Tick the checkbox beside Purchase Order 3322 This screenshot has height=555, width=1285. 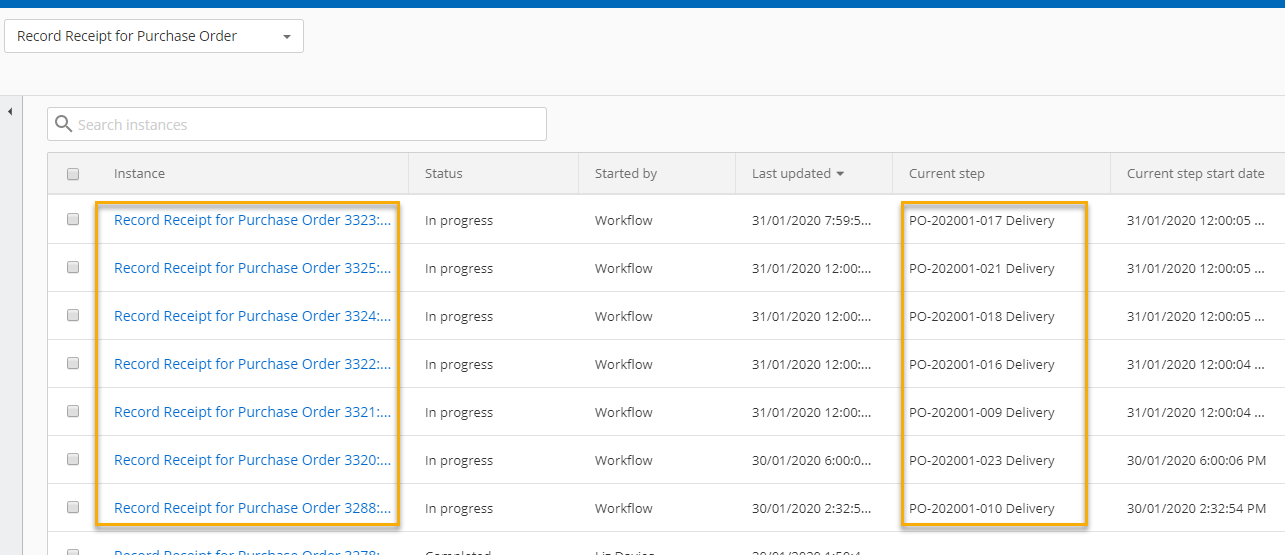point(73,364)
